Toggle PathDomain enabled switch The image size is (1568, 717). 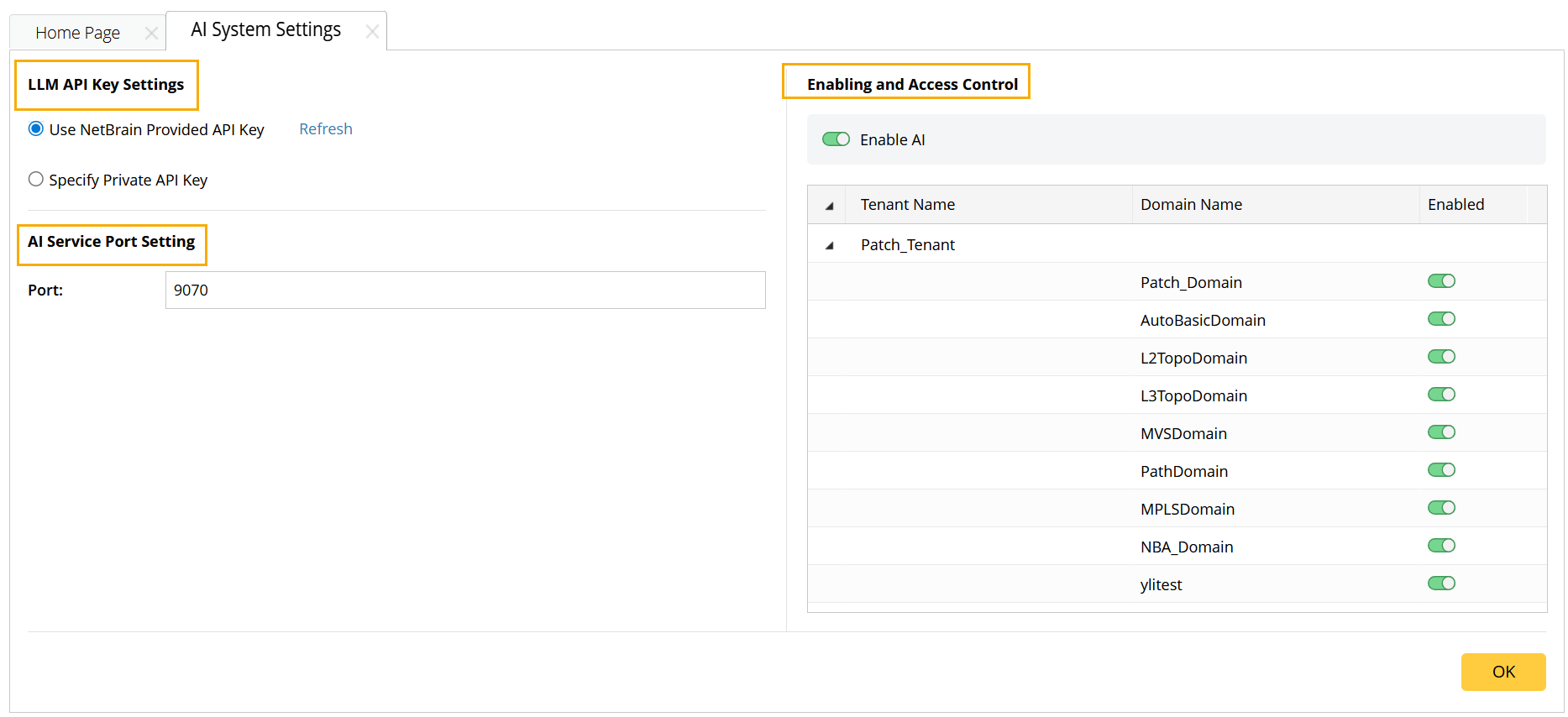click(1441, 470)
